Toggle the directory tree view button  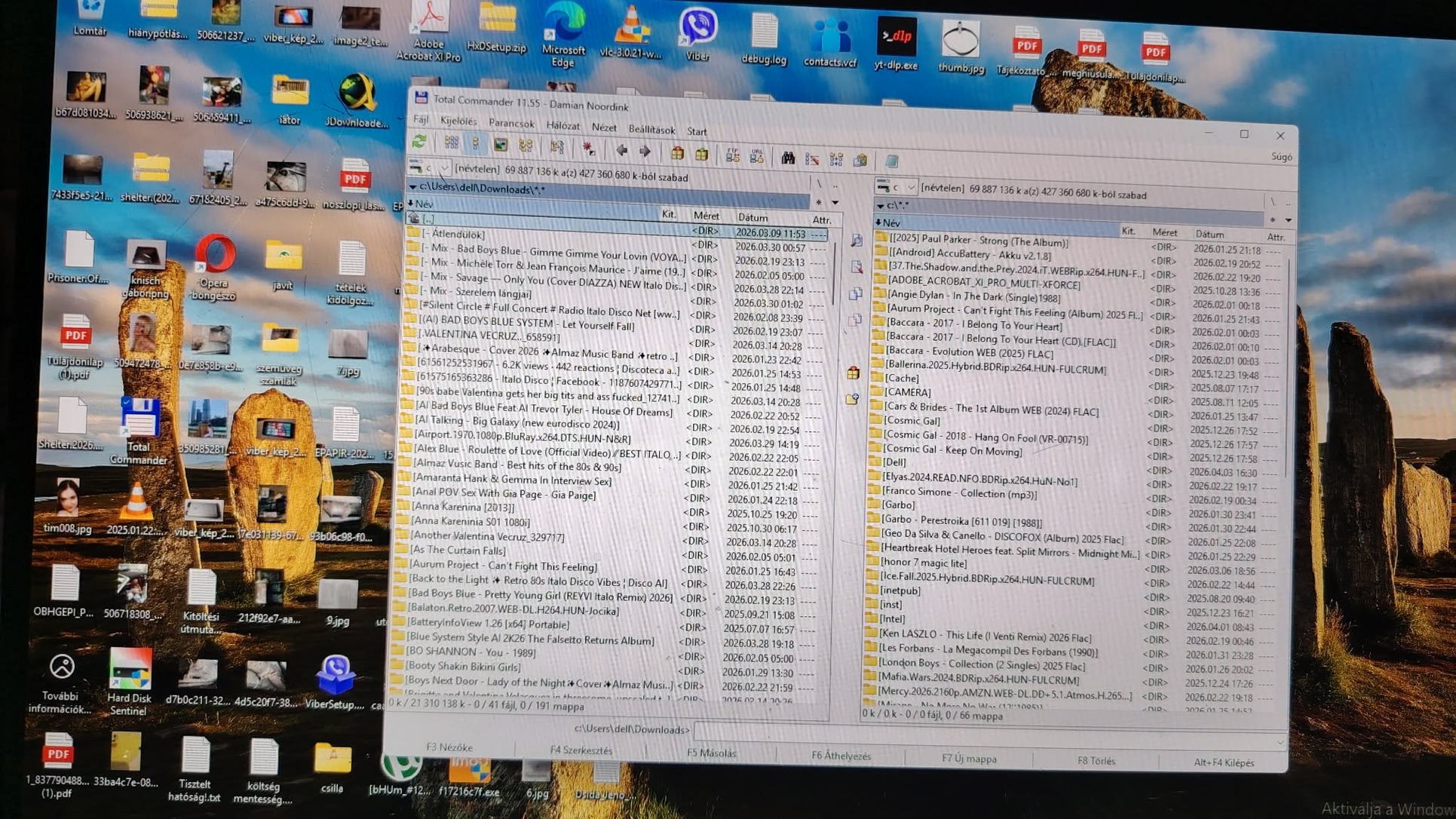pos(526,146)
